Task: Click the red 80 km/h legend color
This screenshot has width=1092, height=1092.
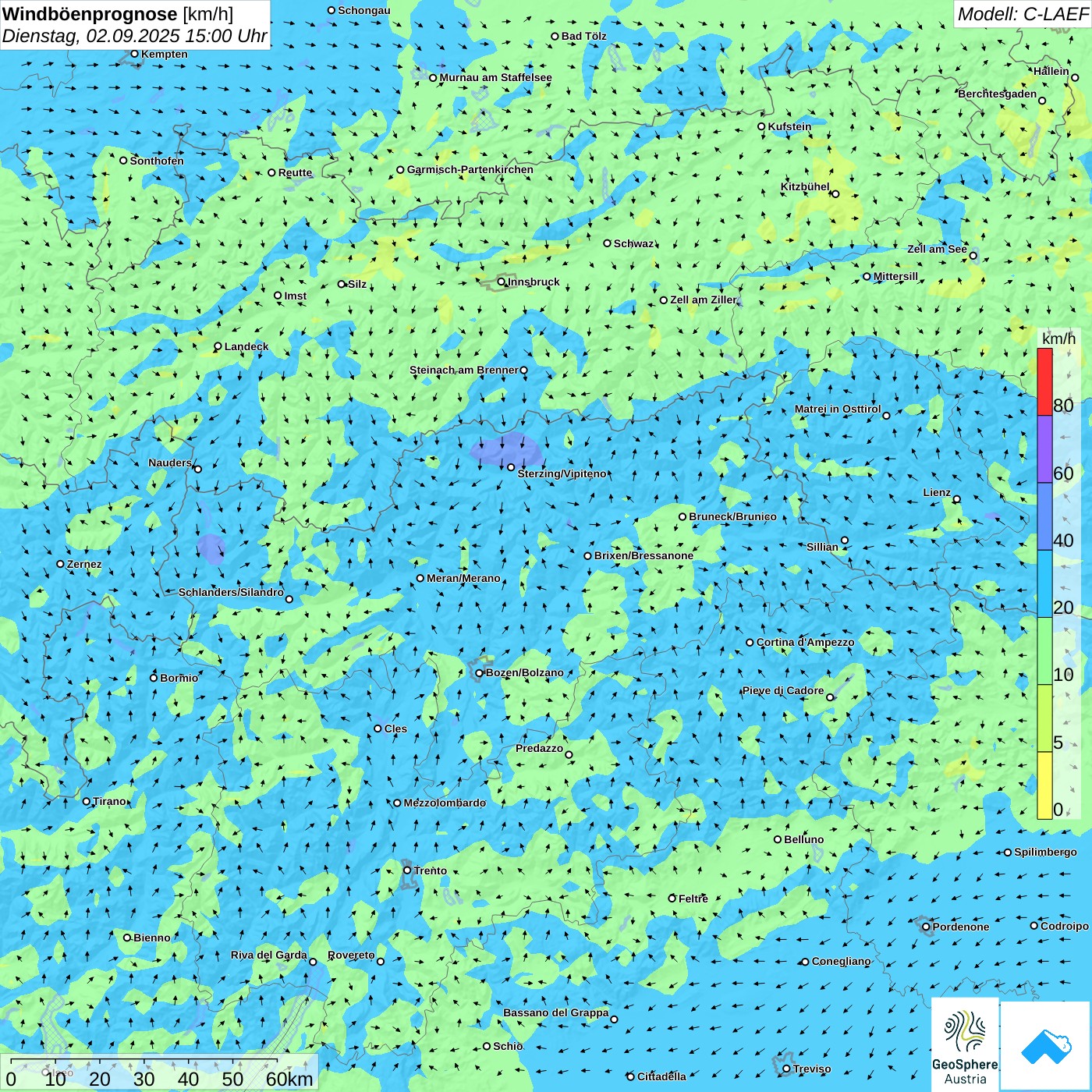Action: point(1044,381)
